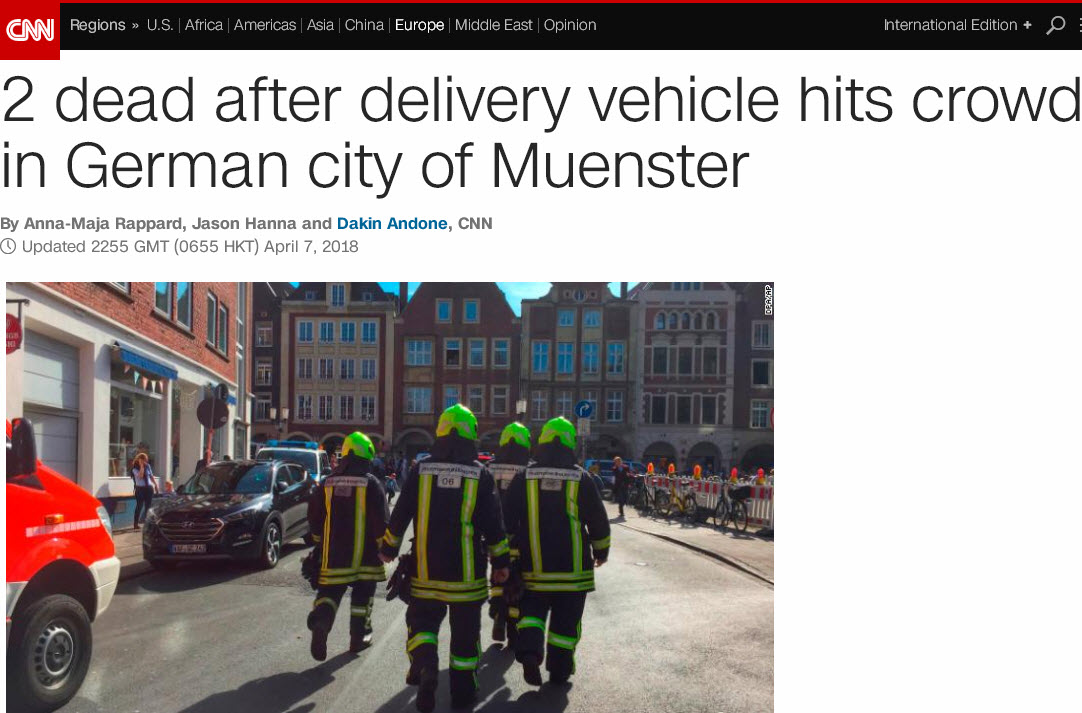The image size is (1082, 713).
Task: Open the Opinion section
Action: [x=570, y=26]
